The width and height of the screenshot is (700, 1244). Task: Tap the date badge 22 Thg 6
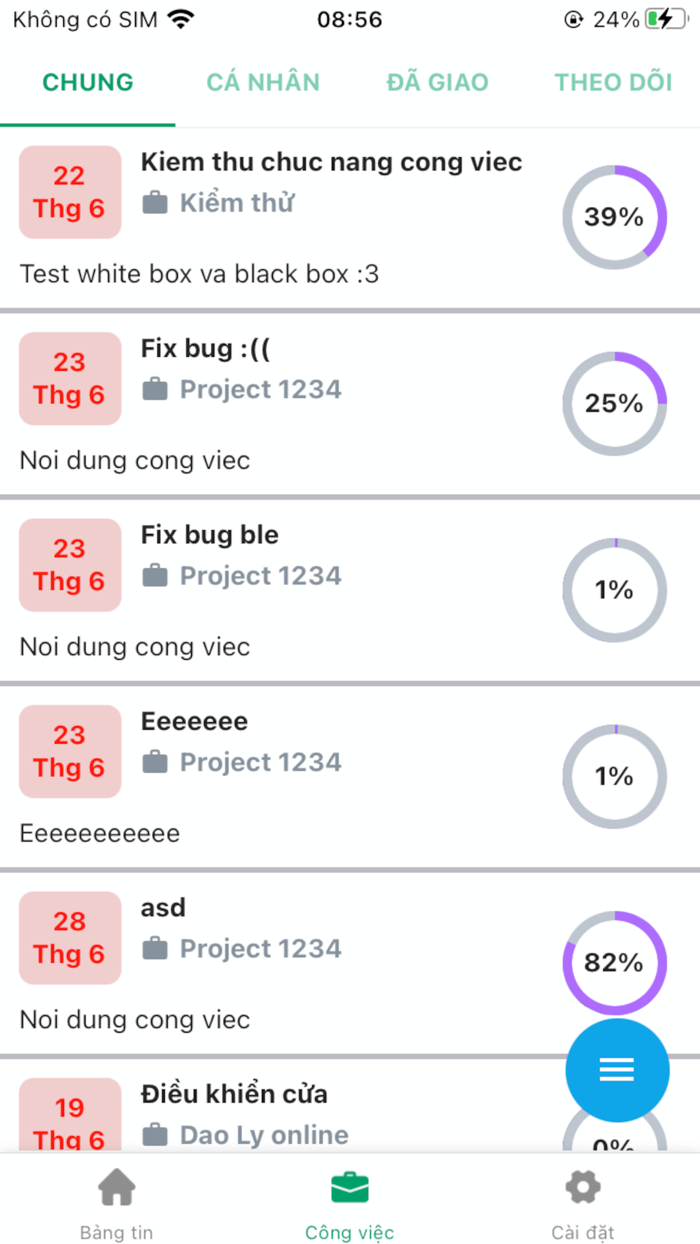(69, 192)
